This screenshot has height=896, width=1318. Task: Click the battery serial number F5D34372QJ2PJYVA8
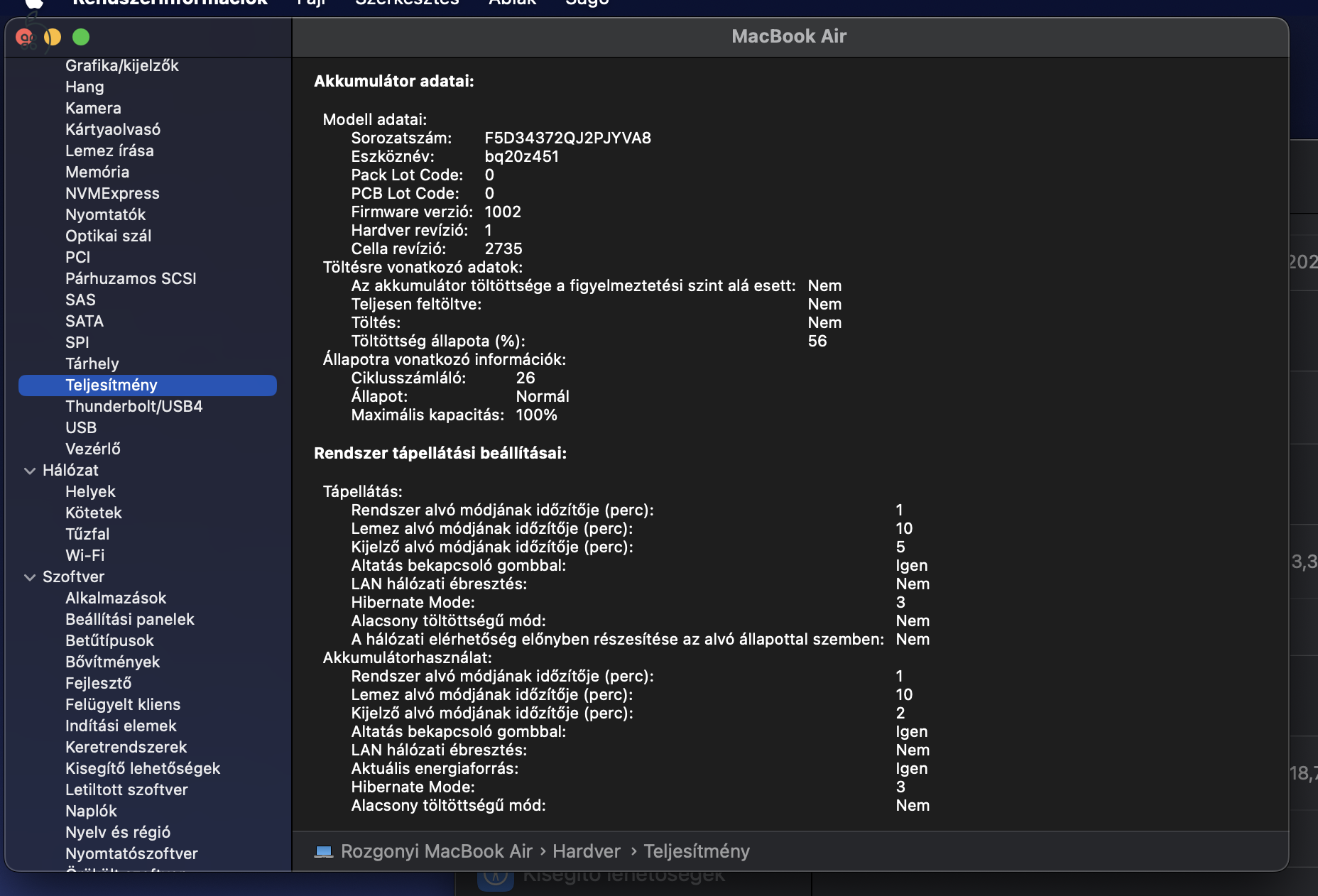(568, 138)
